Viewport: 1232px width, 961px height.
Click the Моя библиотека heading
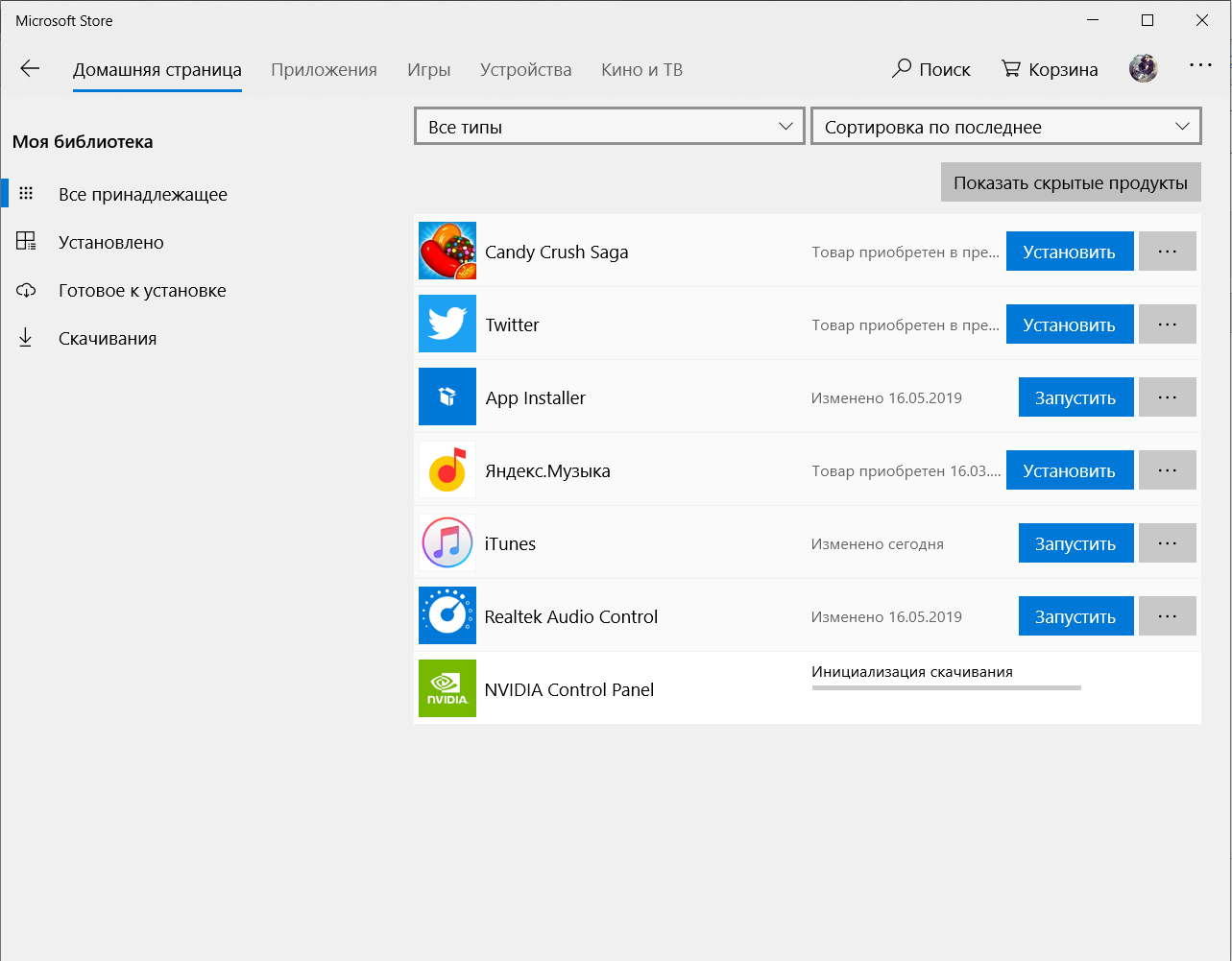(x=83, y=141)
